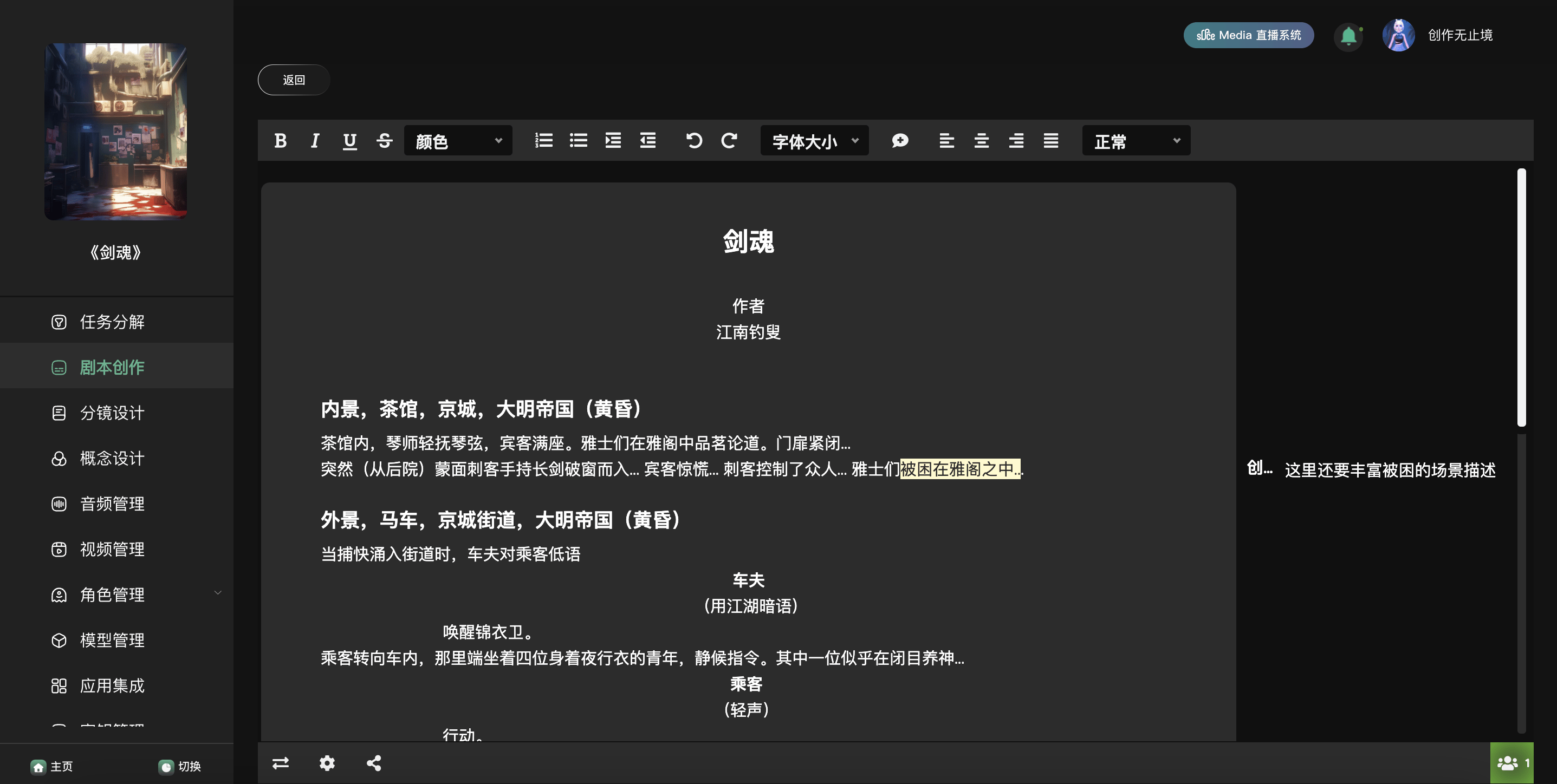Share the script via share icon

tap(374, 763)
